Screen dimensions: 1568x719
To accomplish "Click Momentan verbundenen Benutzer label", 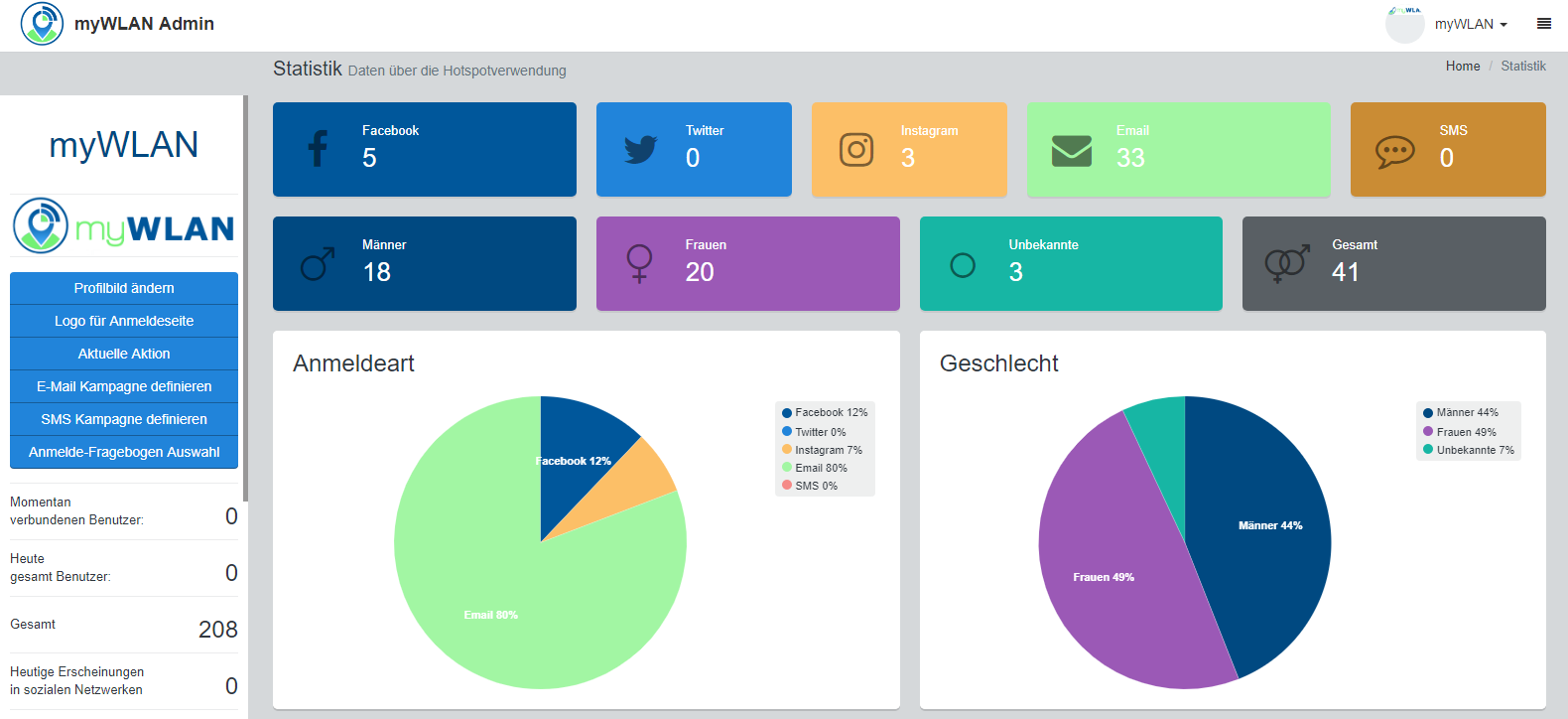I will (76, 510).
